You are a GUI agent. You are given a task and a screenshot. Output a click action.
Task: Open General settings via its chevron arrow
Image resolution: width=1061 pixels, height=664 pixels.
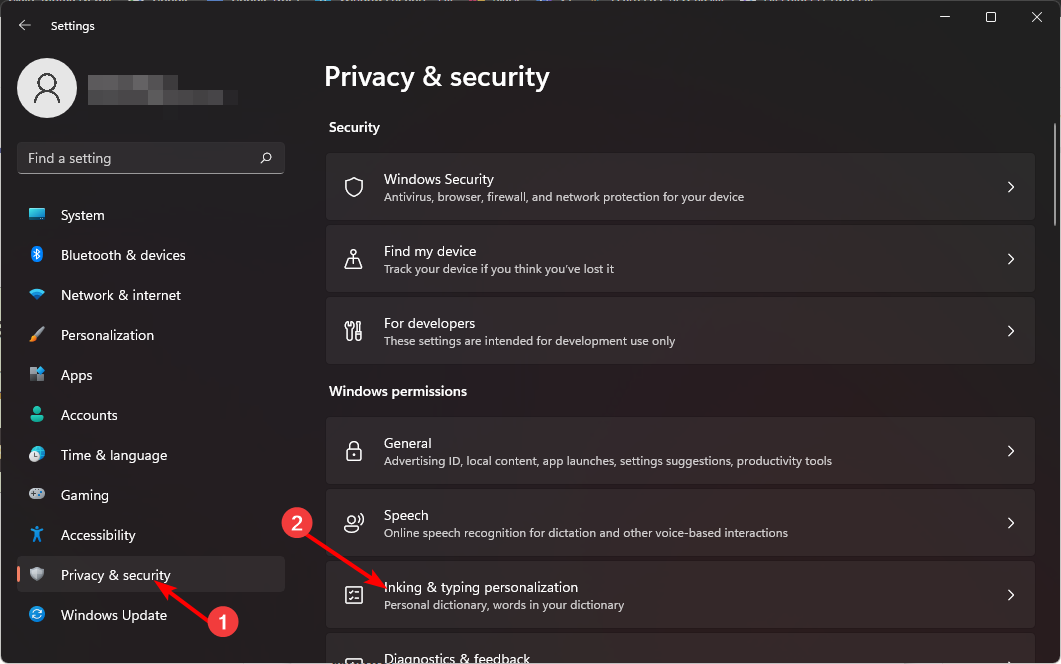[x=1011, y=450]
